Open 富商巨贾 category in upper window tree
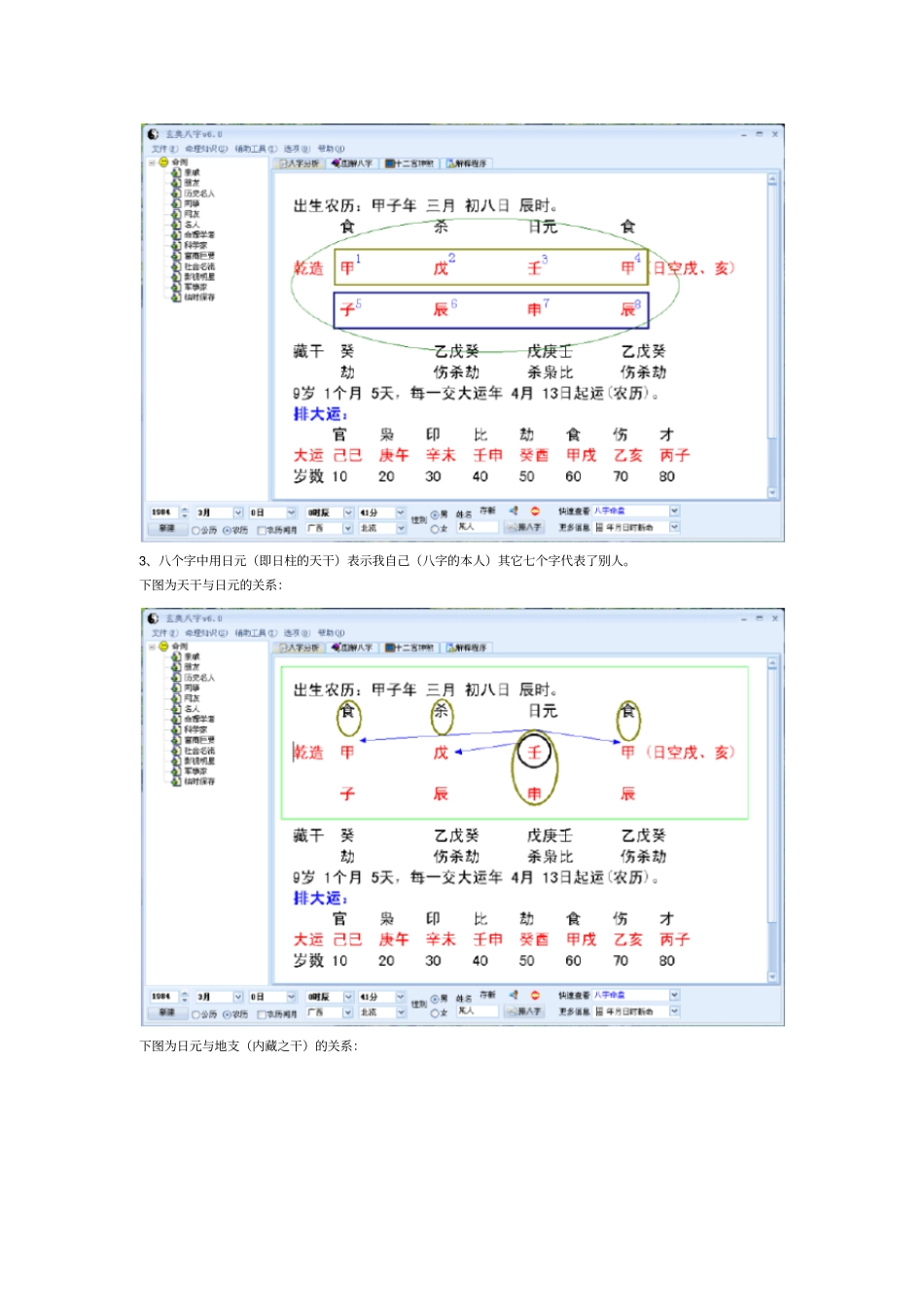The image size is (924, 1308). 199,256
